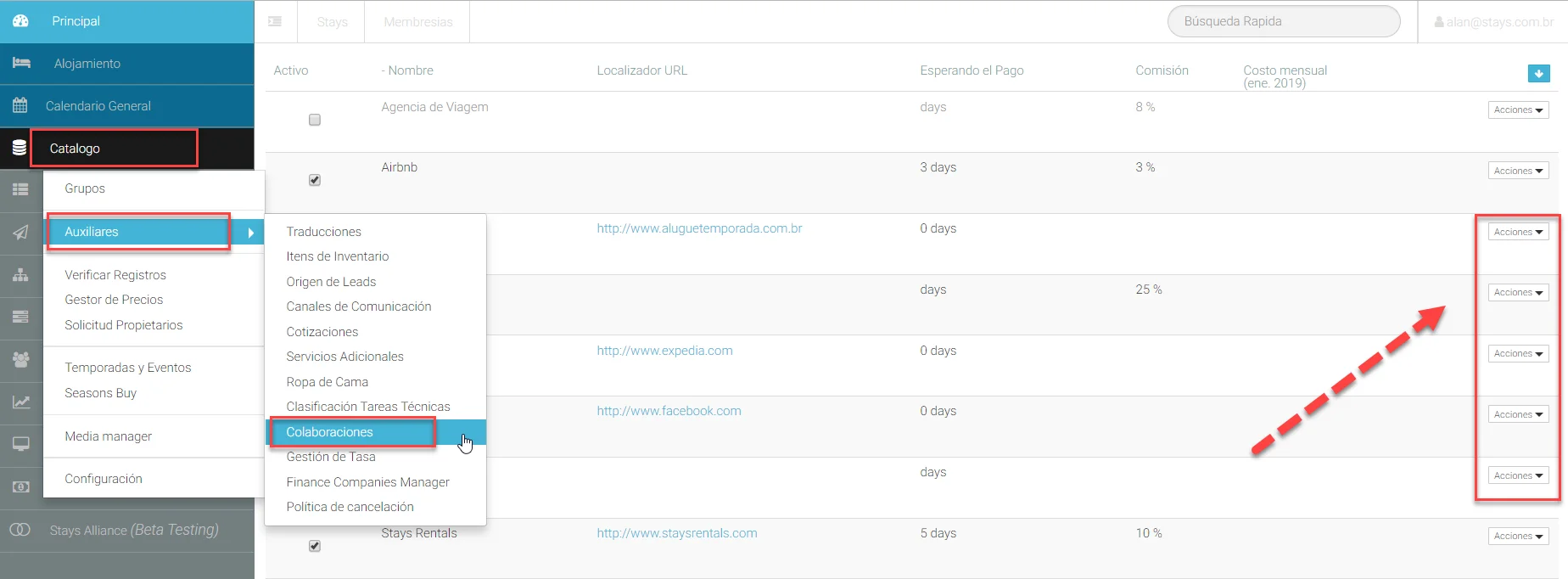Click the Calendario General calendar icon
The height and width of the screenshot is (579, 1568).
coord(20,105)
